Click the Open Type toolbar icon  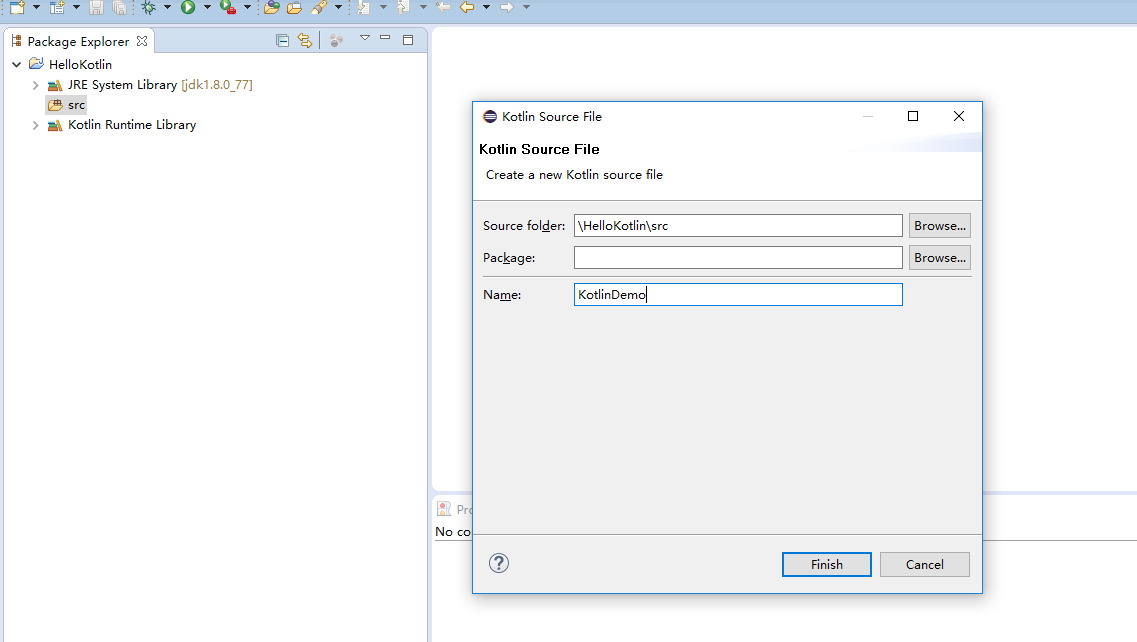point(272,7)
